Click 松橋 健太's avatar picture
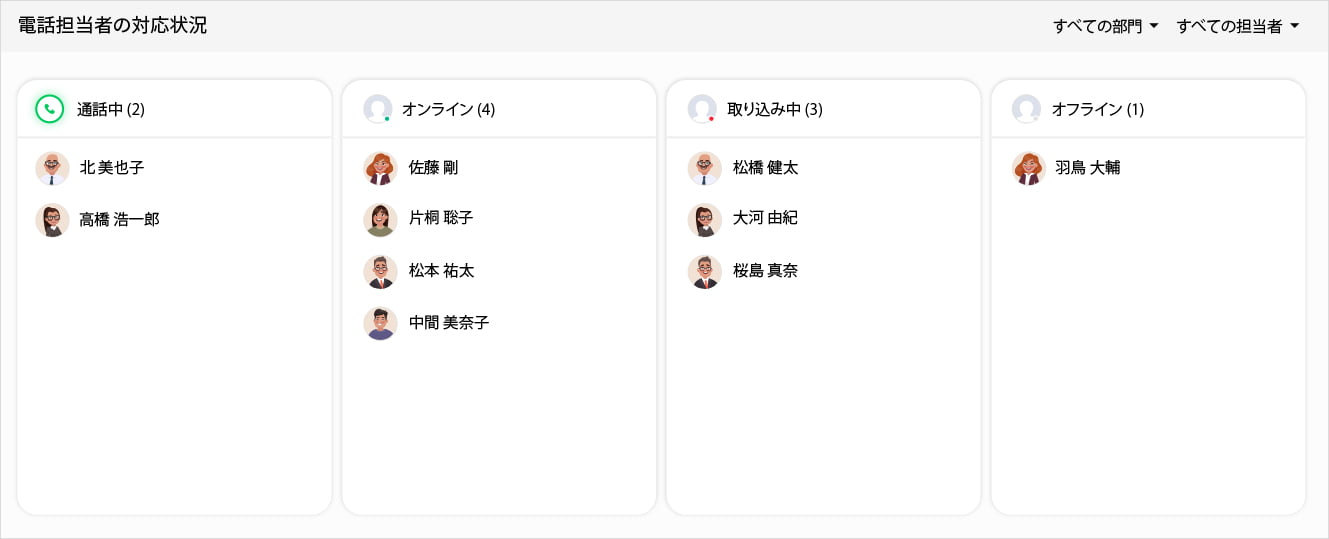 [705, 168]
